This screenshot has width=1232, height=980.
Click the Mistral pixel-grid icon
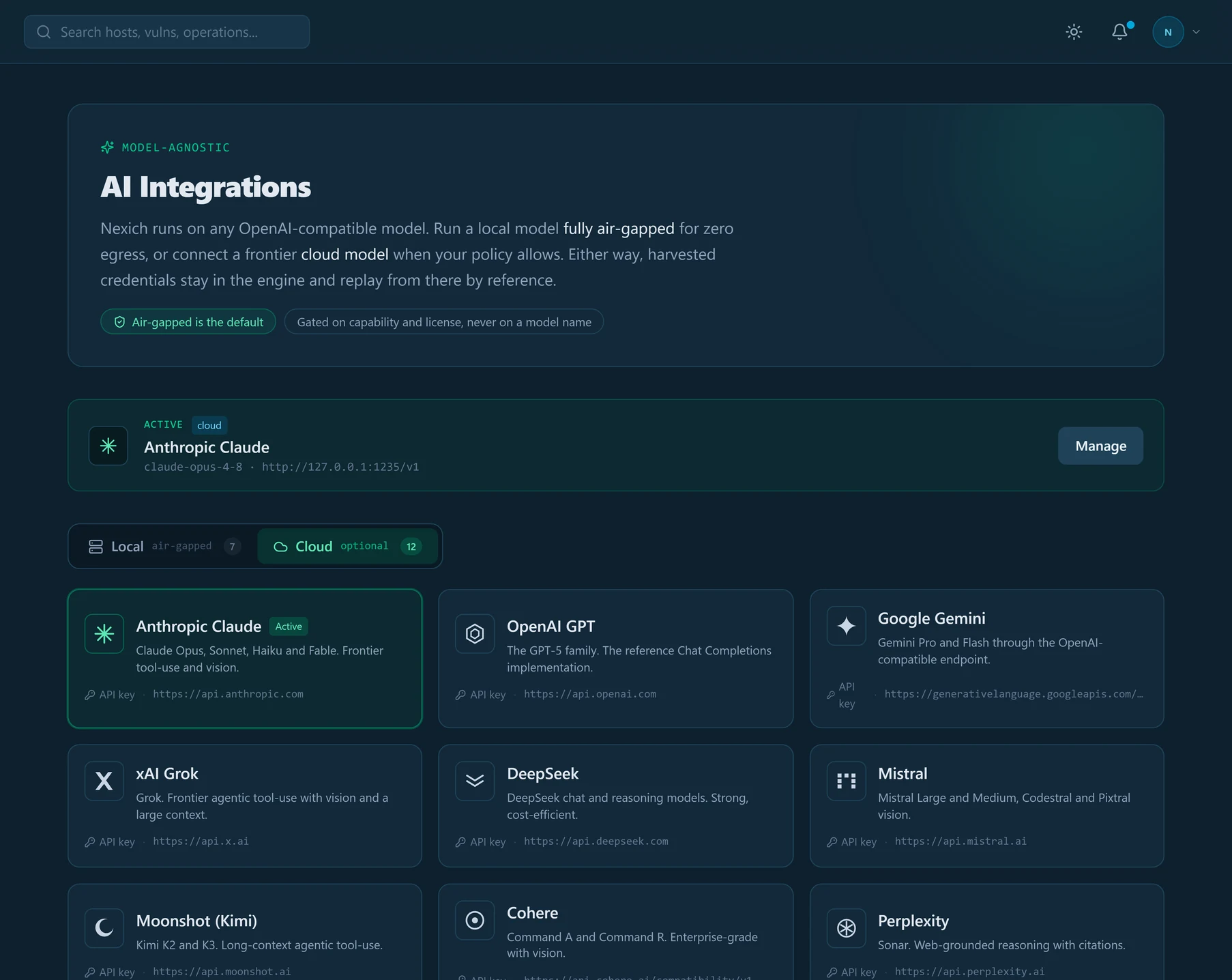(847, 781)
